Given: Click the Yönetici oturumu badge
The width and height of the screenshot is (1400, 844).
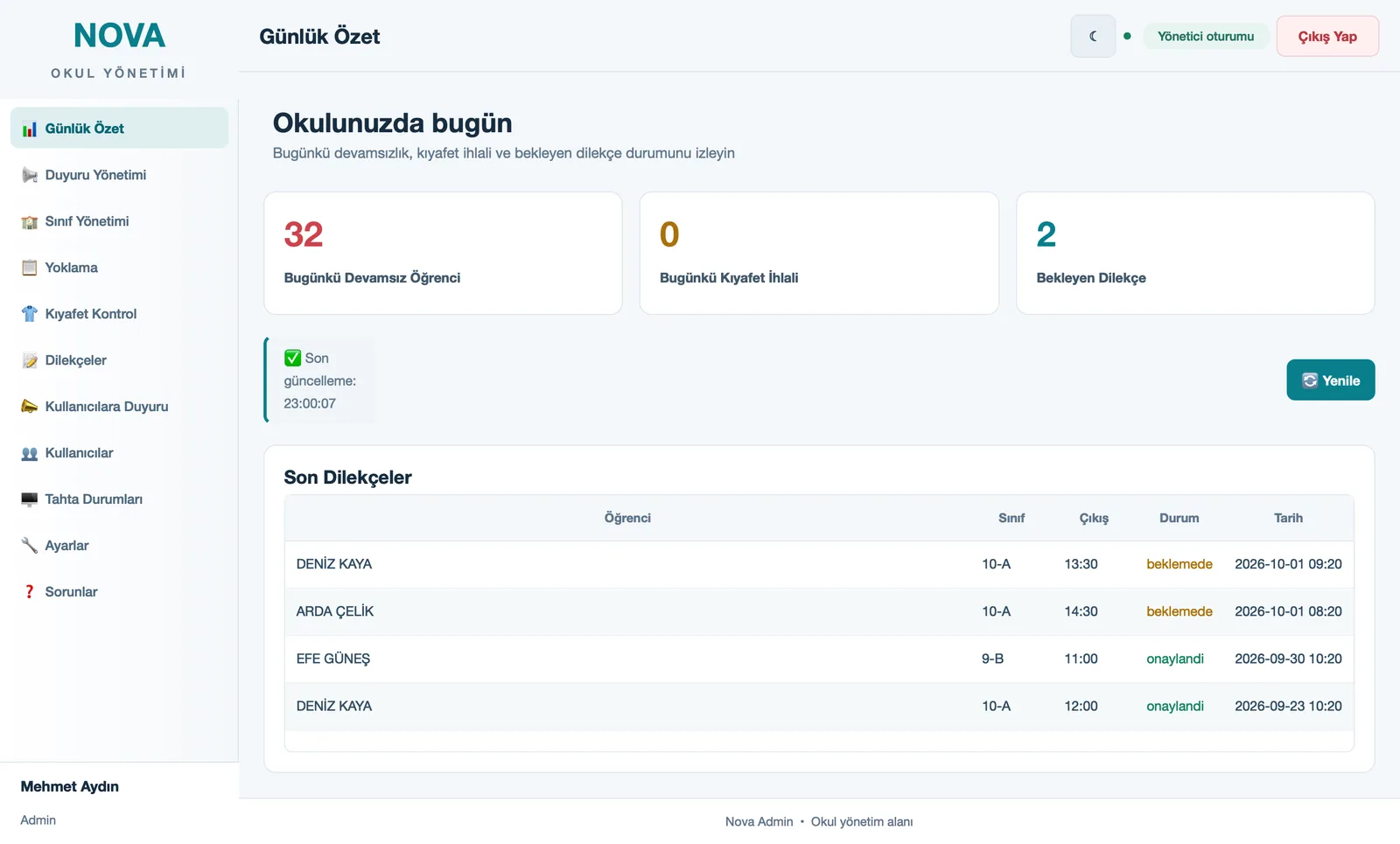Looking at the screenshot, I should pos(1205,36).
